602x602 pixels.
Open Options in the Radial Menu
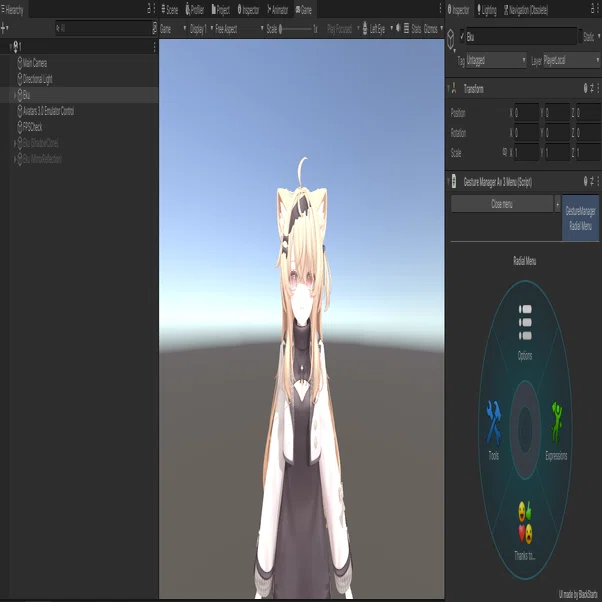pos(525,332)
